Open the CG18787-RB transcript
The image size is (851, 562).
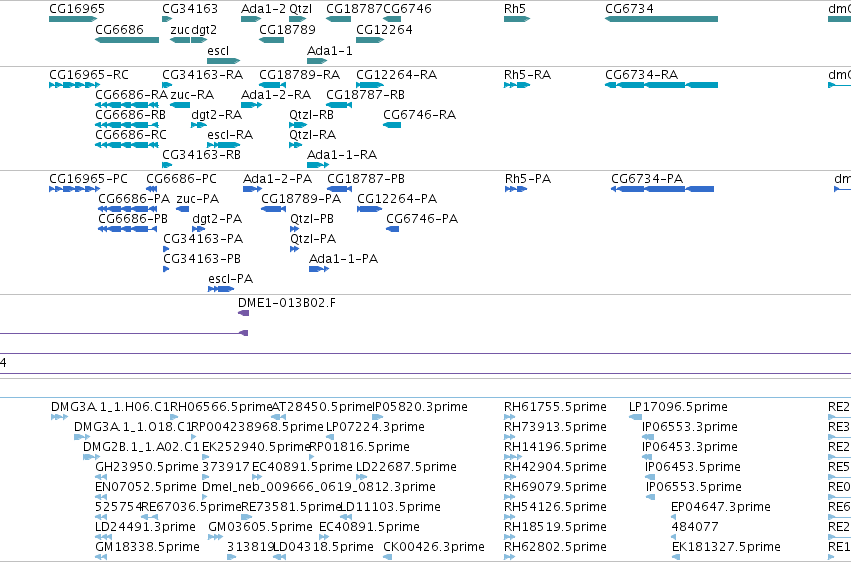coord(365,94)
